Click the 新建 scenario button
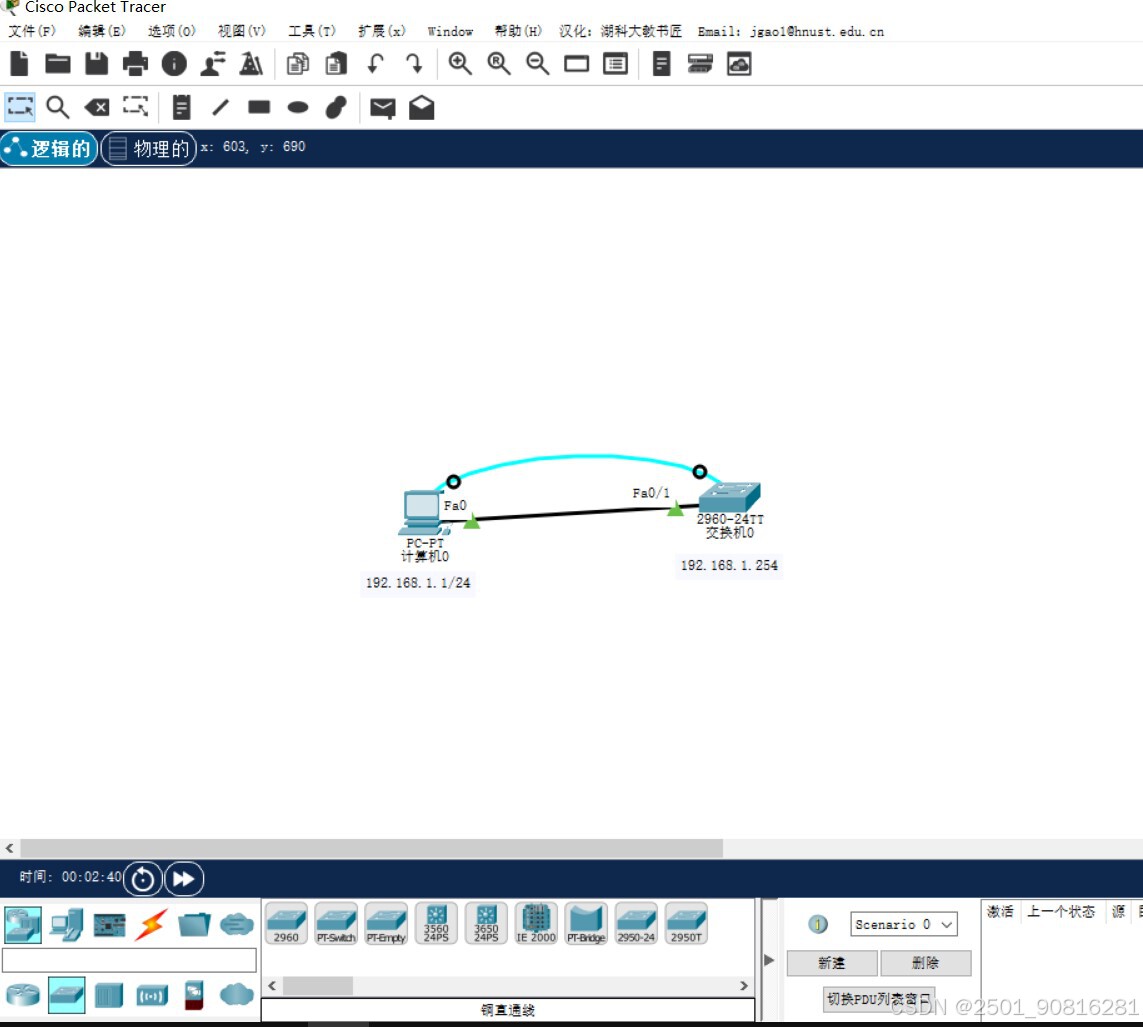 [x=832, y=963]
